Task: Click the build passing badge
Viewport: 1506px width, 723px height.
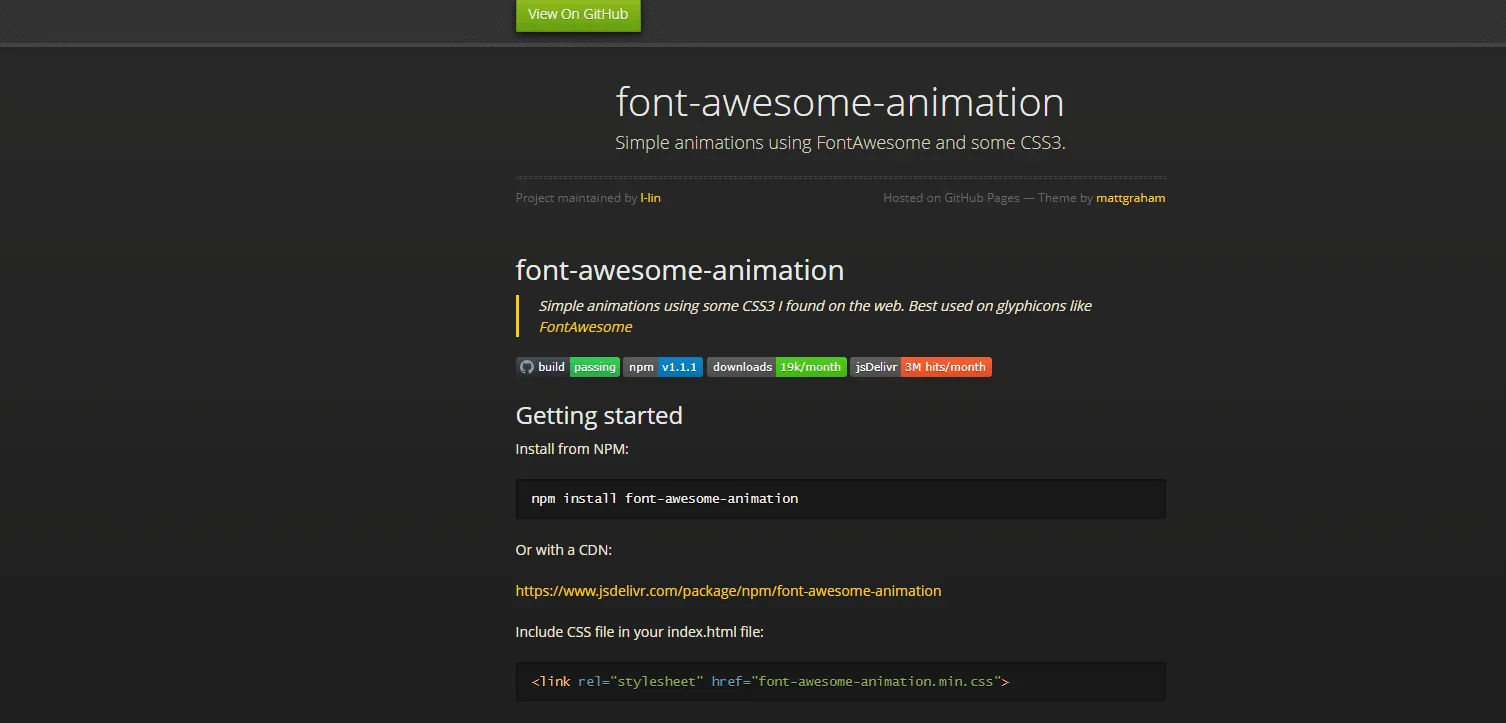Action: (x=568, y=367)
